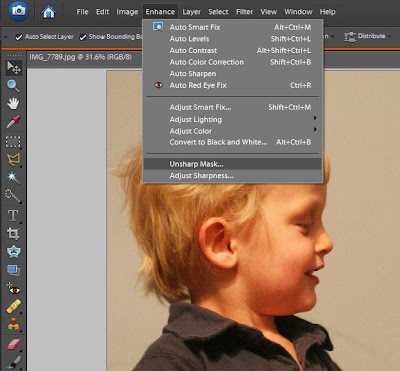Open the Edit menu
This screenshot has height=371, width=400.
coord(102,12)
